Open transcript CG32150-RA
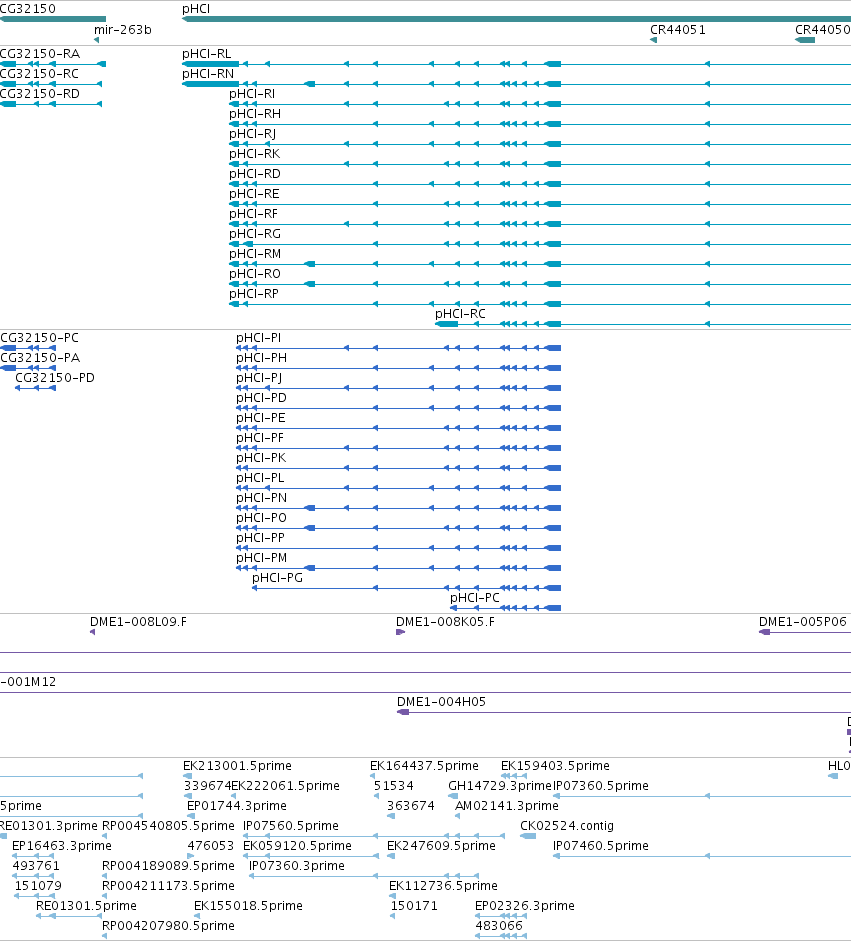 (x=40, y=53)
